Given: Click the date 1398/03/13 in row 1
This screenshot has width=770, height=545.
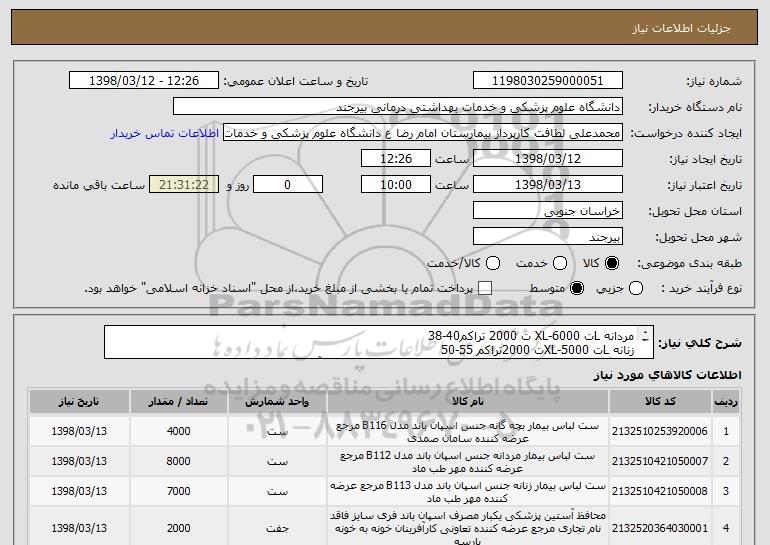Looking at the screenshot, I should click(79, 432).
